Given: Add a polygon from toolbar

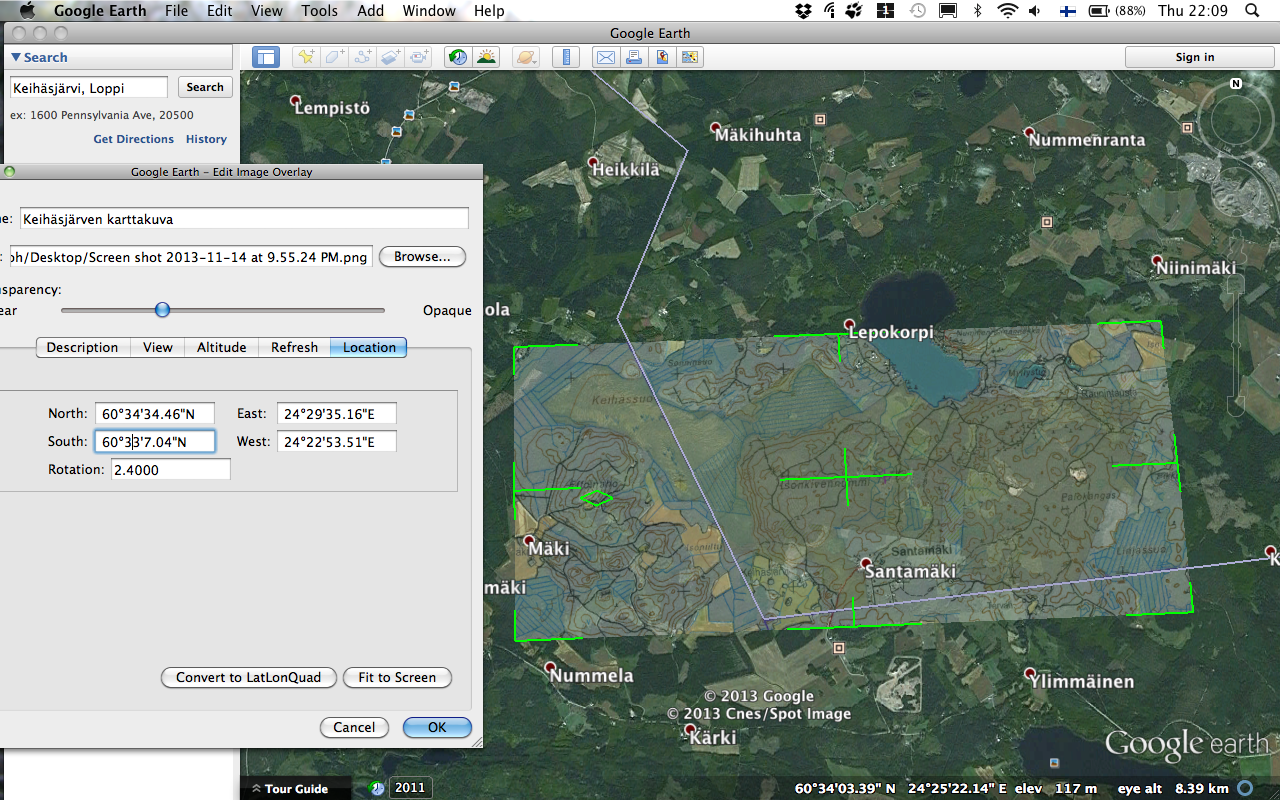Looking at the screenshot, I should 335,57.
